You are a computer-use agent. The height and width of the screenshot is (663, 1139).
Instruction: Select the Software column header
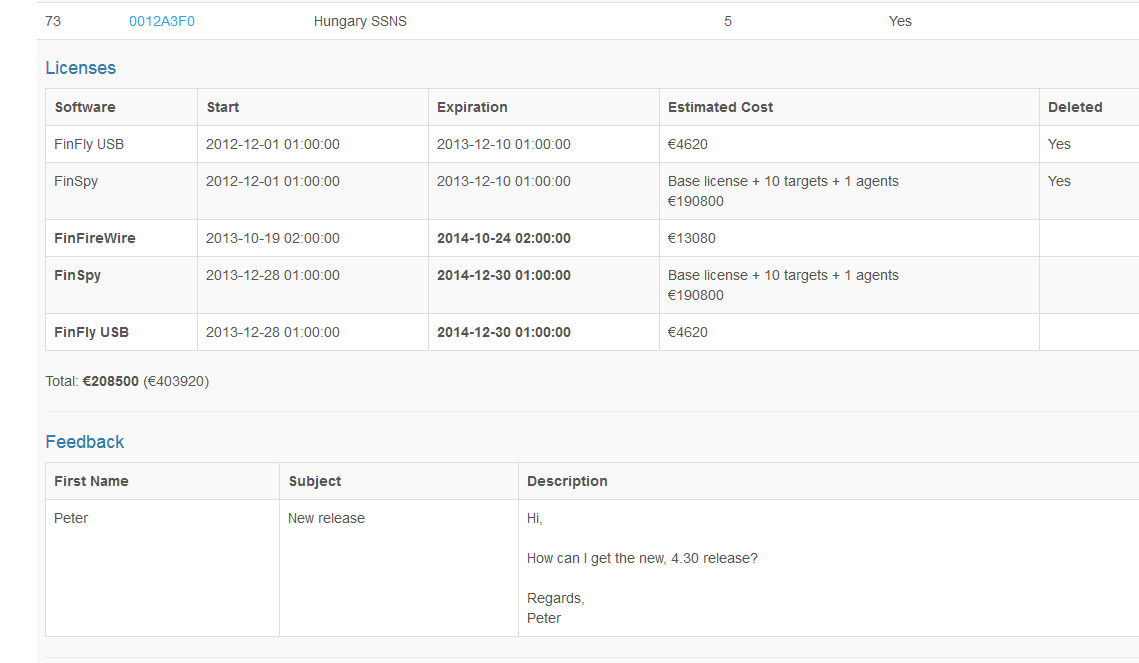click(x=85, y=107)
